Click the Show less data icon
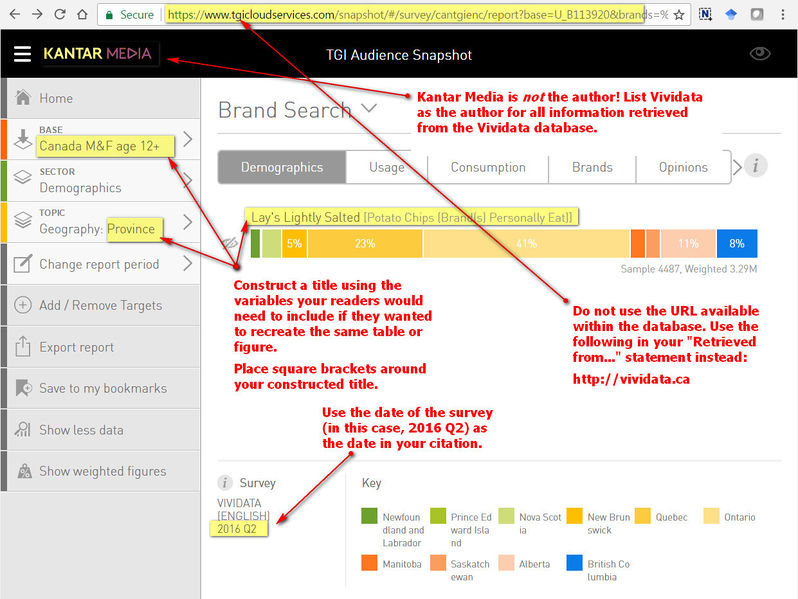798x599 pixels. point(22,430)
